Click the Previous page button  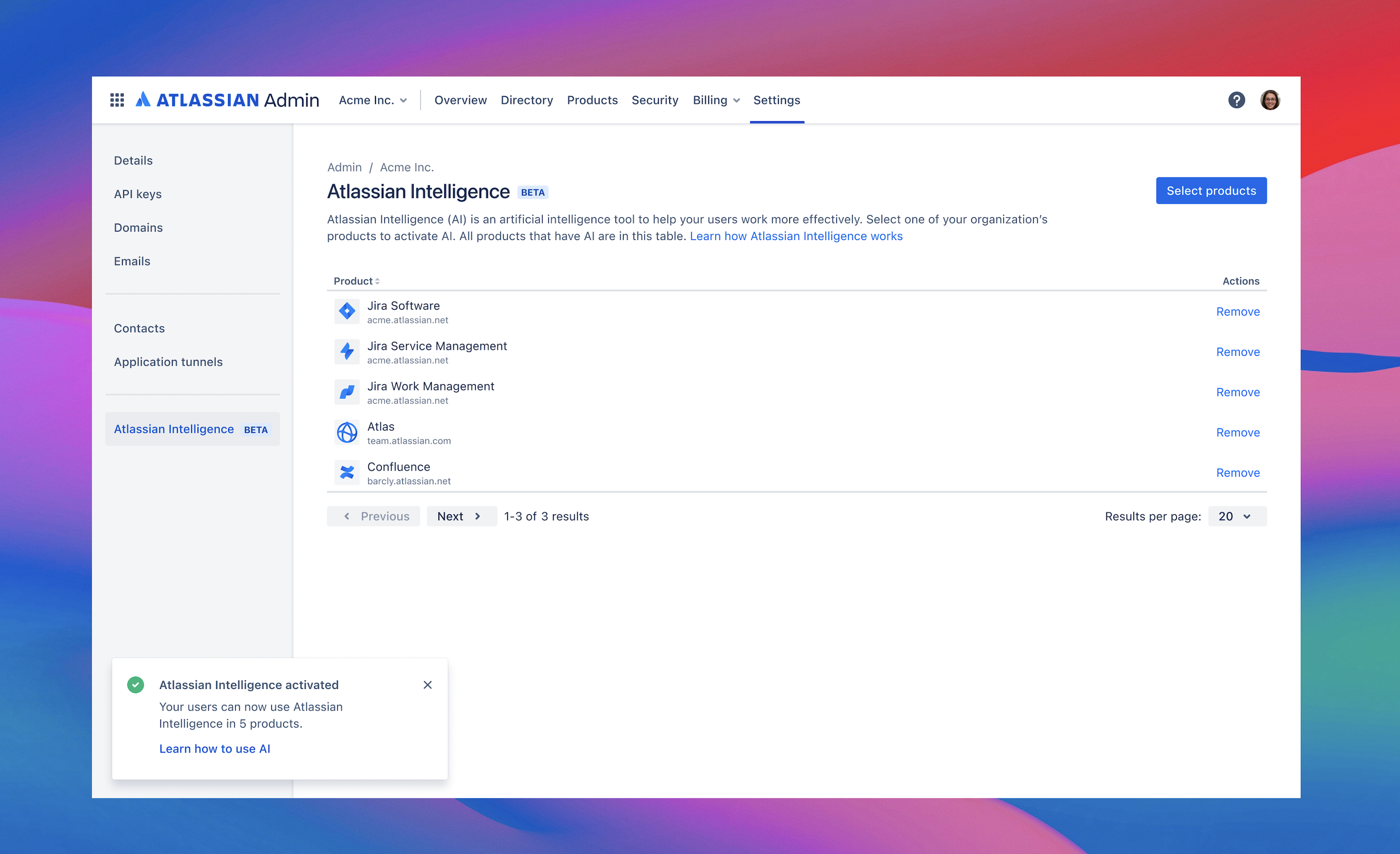tap(373, 516)
